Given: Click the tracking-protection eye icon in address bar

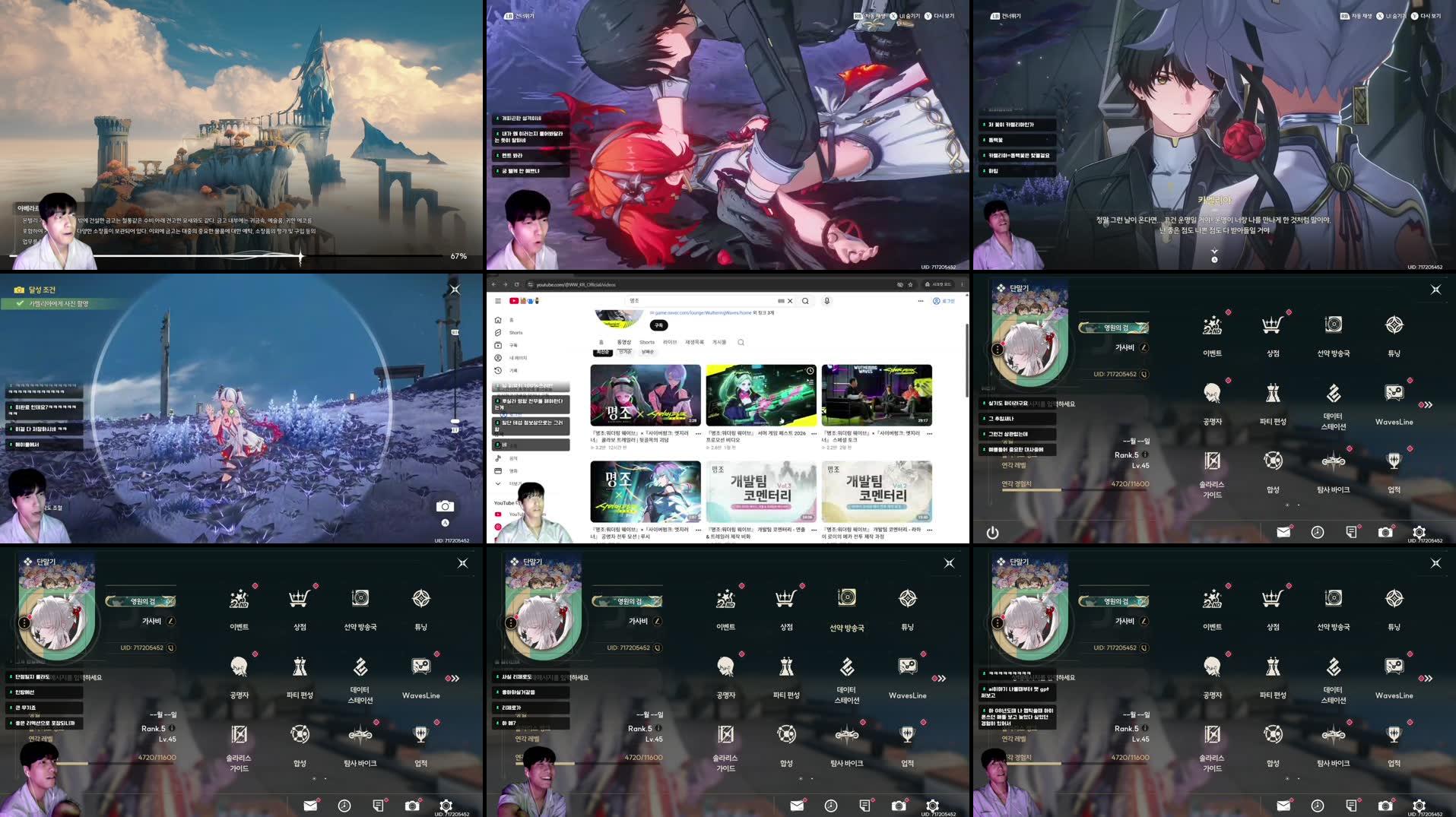Looking at the screenshot, I should [x=900, y=284].
